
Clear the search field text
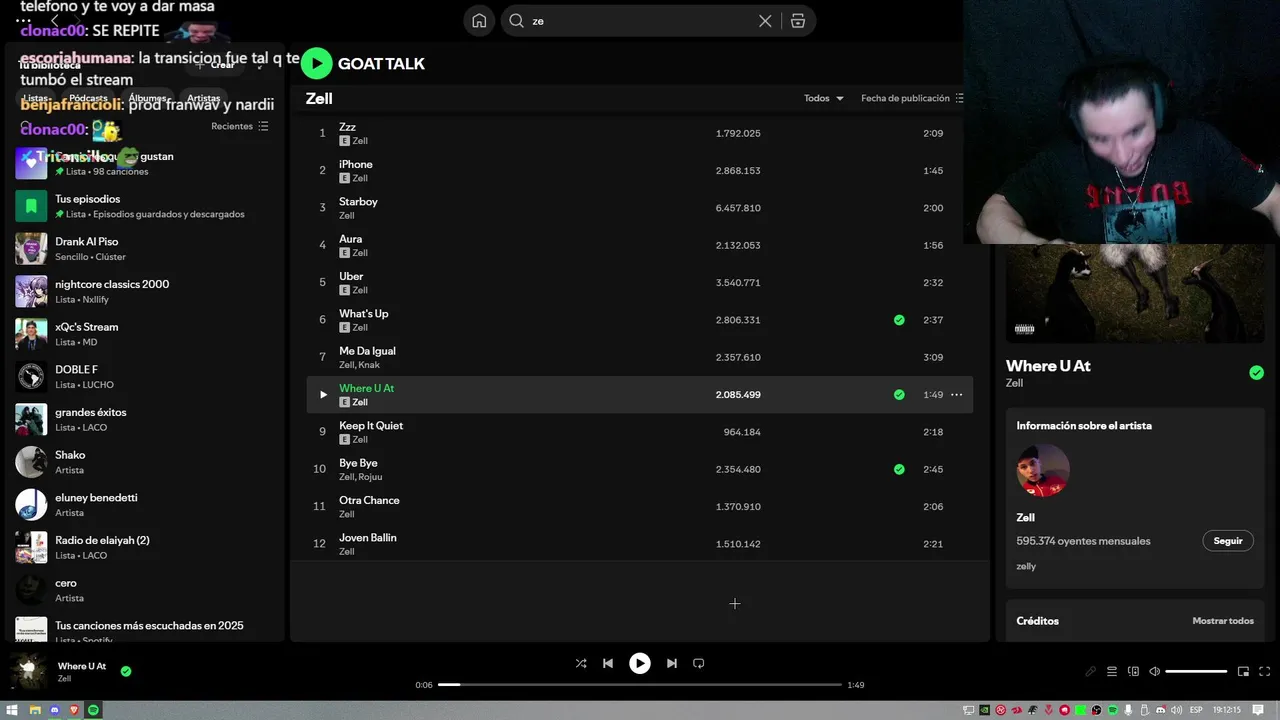[x=765, y=21]
